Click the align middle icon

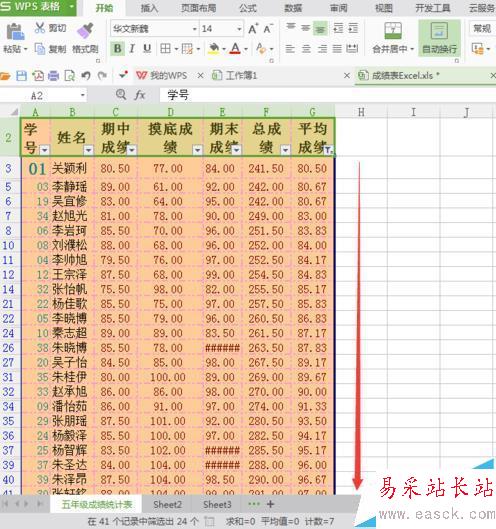(x=305, y=28)
